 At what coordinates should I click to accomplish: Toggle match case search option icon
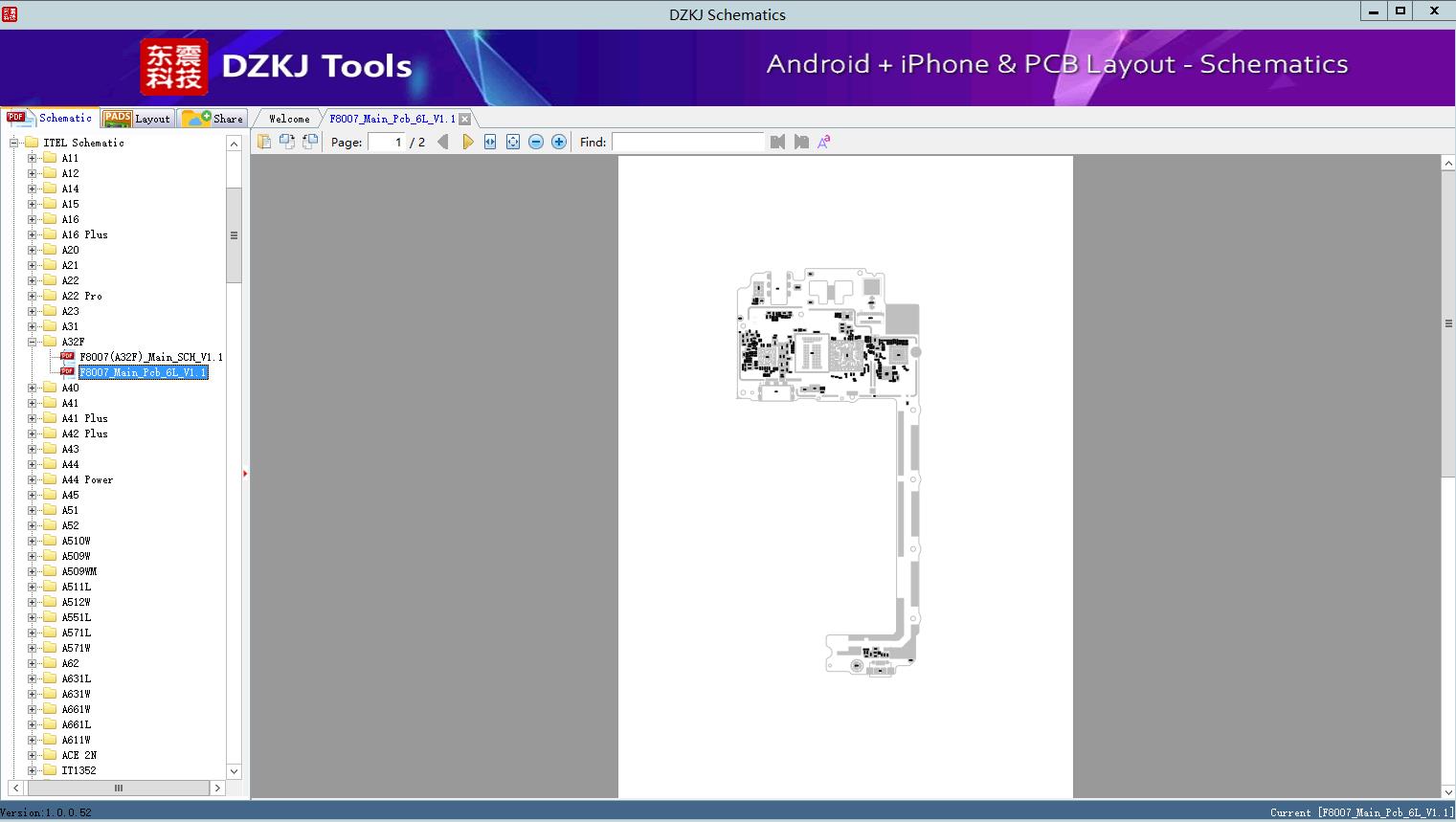point(823,142)
